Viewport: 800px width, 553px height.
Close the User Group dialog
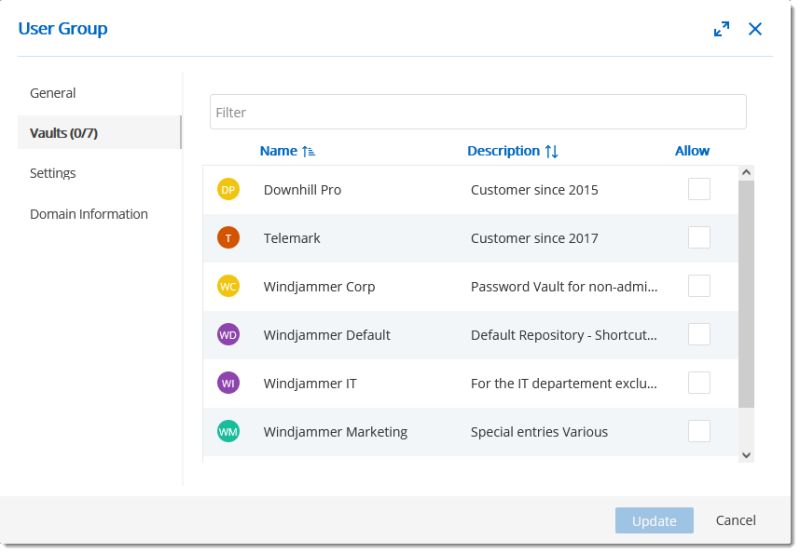pyautogui.click(x=755, y=30)
